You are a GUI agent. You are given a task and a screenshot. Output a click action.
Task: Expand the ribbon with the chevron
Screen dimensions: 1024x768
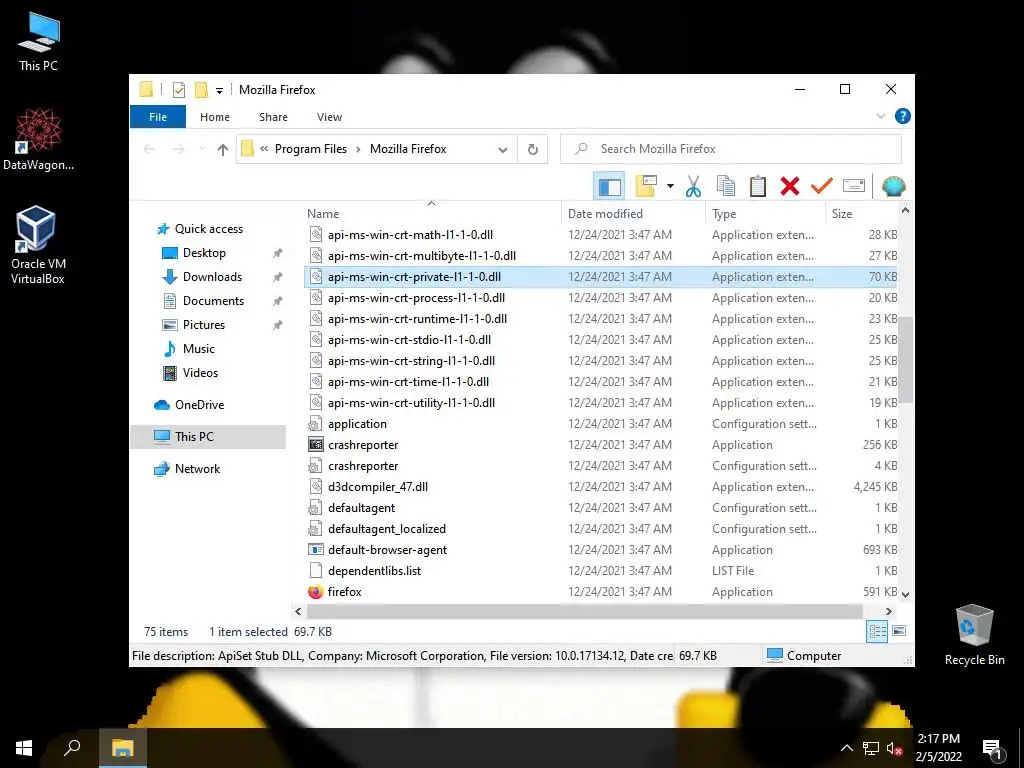(880, 116)
